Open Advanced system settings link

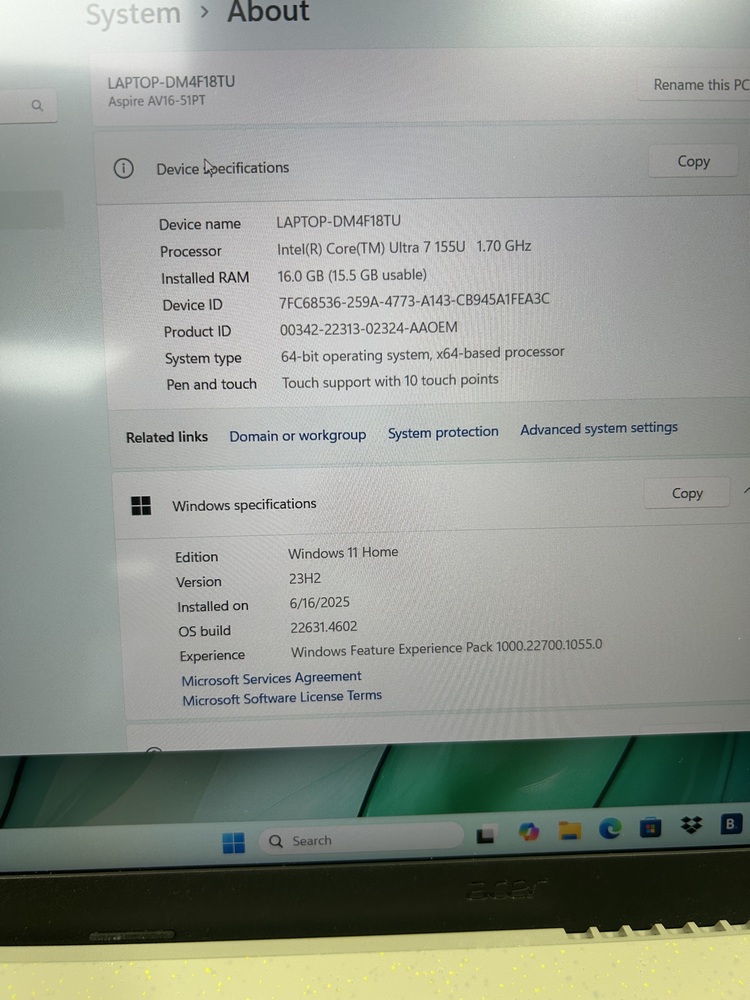599,429
